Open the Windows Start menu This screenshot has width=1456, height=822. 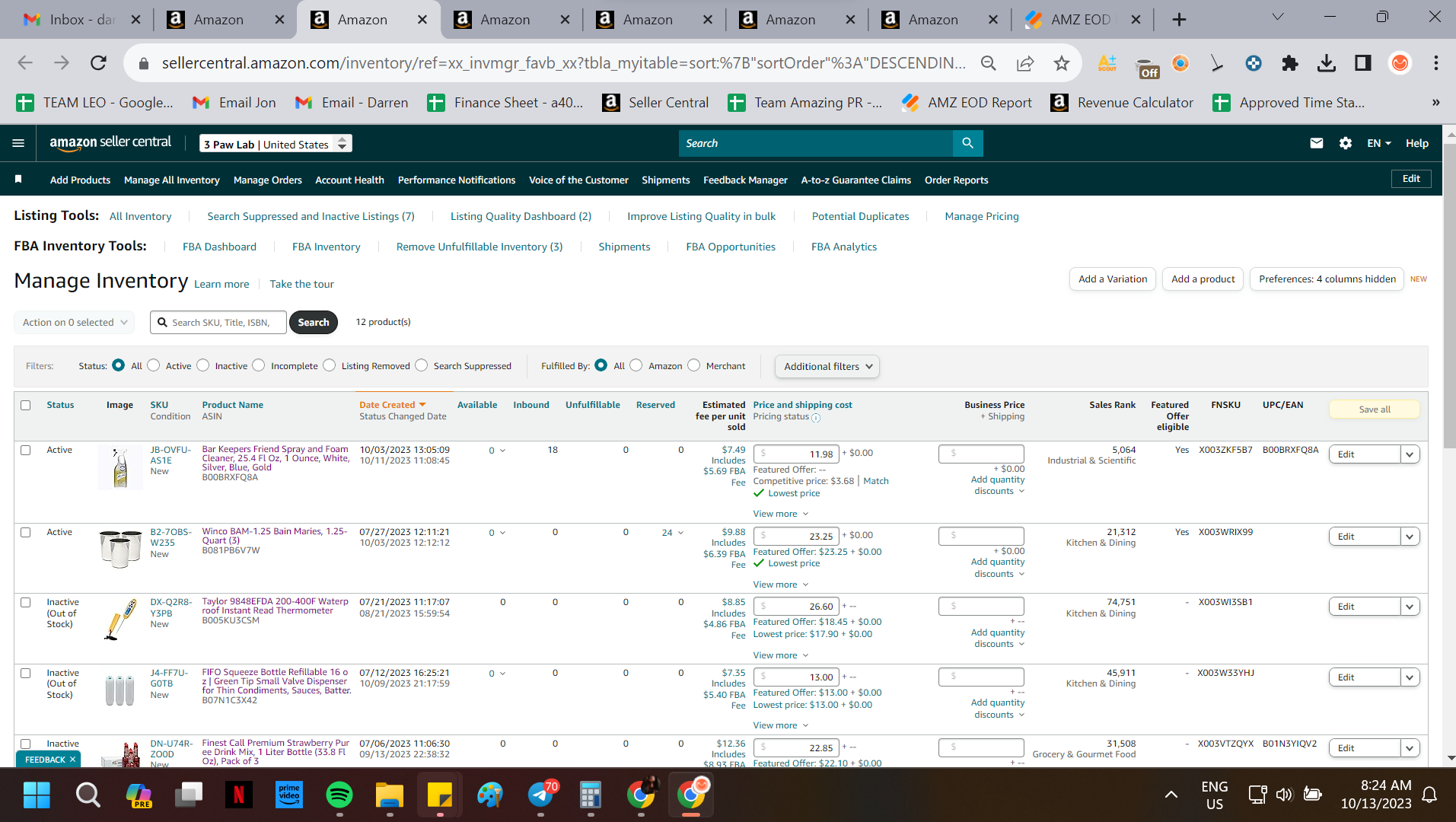(x=37, y=795)
